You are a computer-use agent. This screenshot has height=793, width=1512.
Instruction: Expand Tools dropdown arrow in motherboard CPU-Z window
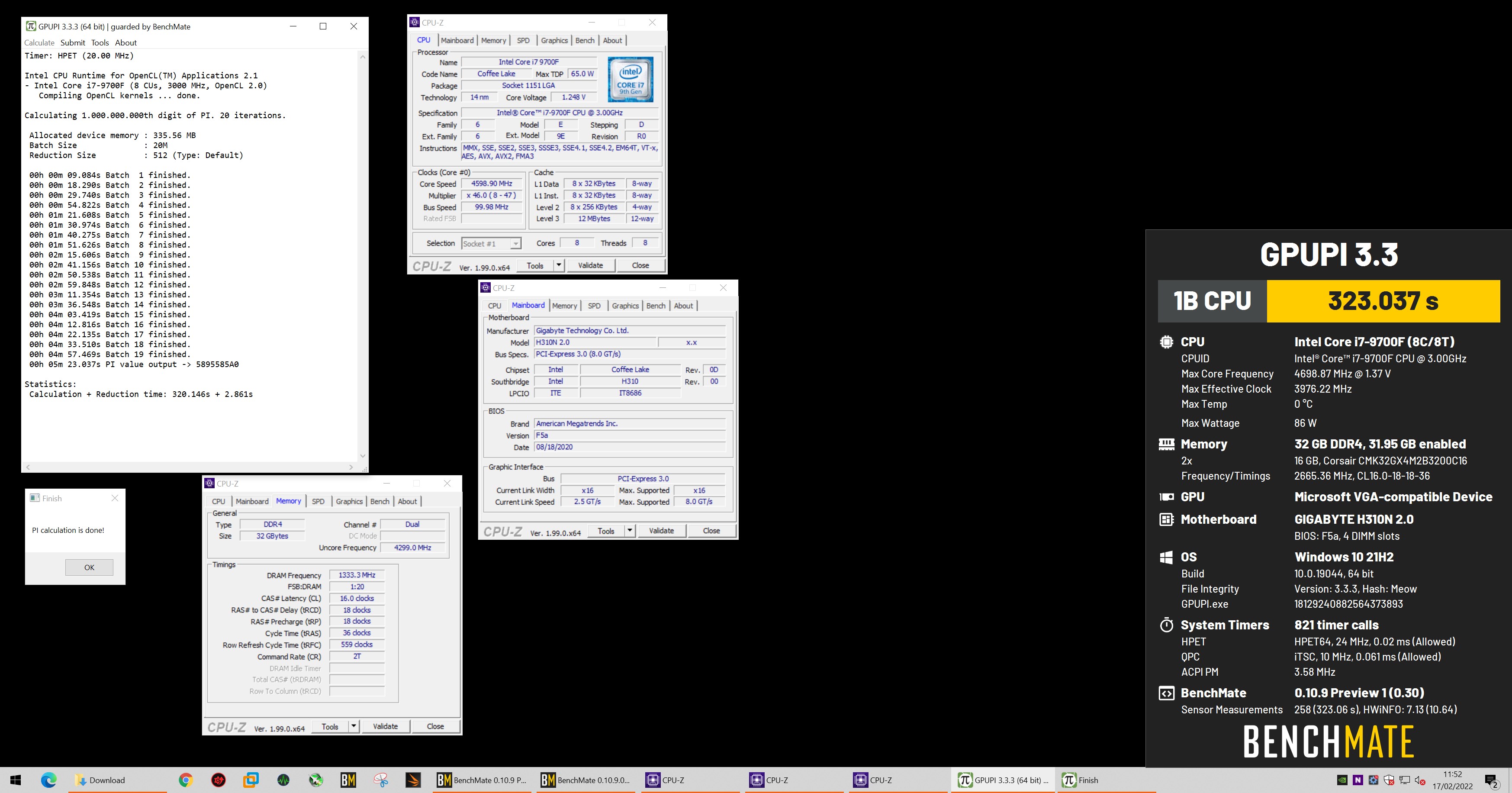click(x=630, y=531)
